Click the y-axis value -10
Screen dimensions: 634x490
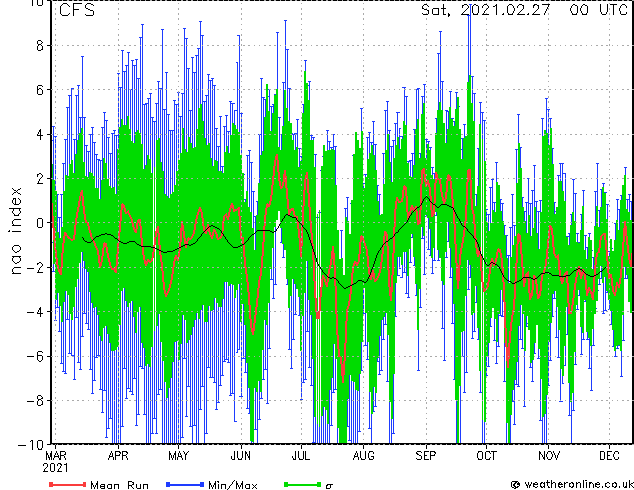pyautogui.click(x=31, y=445)
